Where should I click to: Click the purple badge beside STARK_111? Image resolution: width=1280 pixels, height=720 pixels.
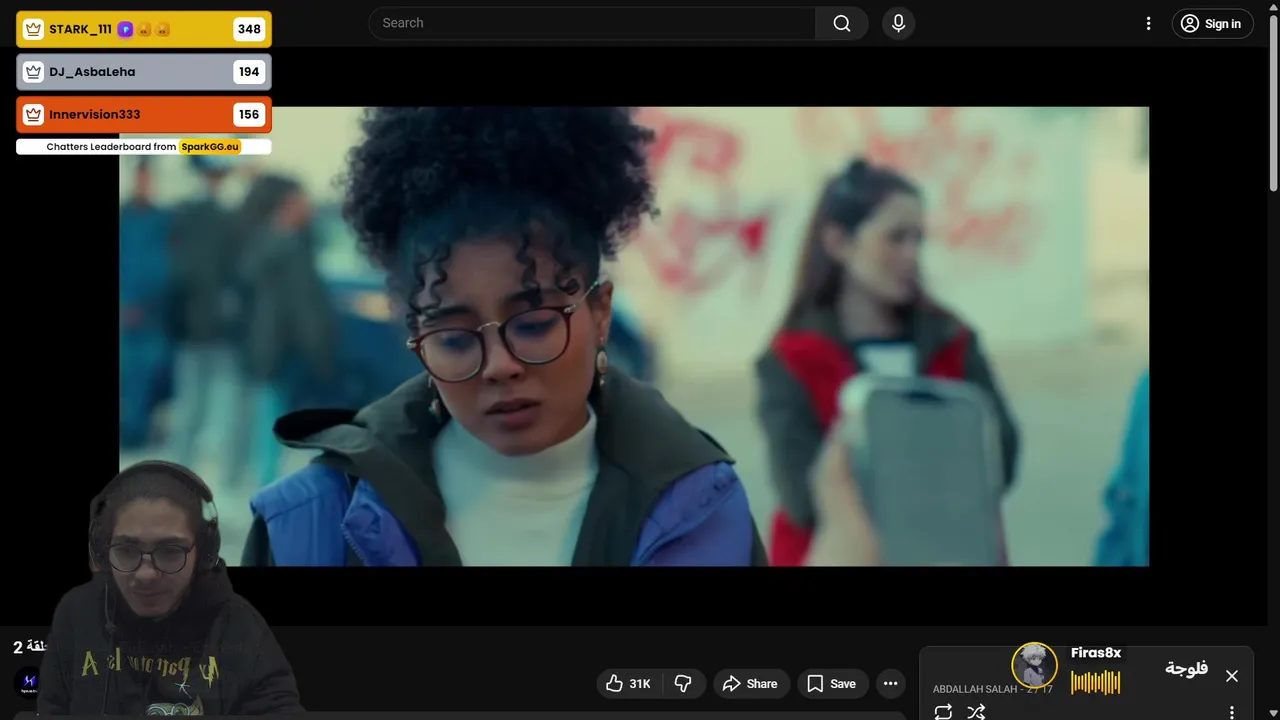pyautogui.click(x=125, y=29)
